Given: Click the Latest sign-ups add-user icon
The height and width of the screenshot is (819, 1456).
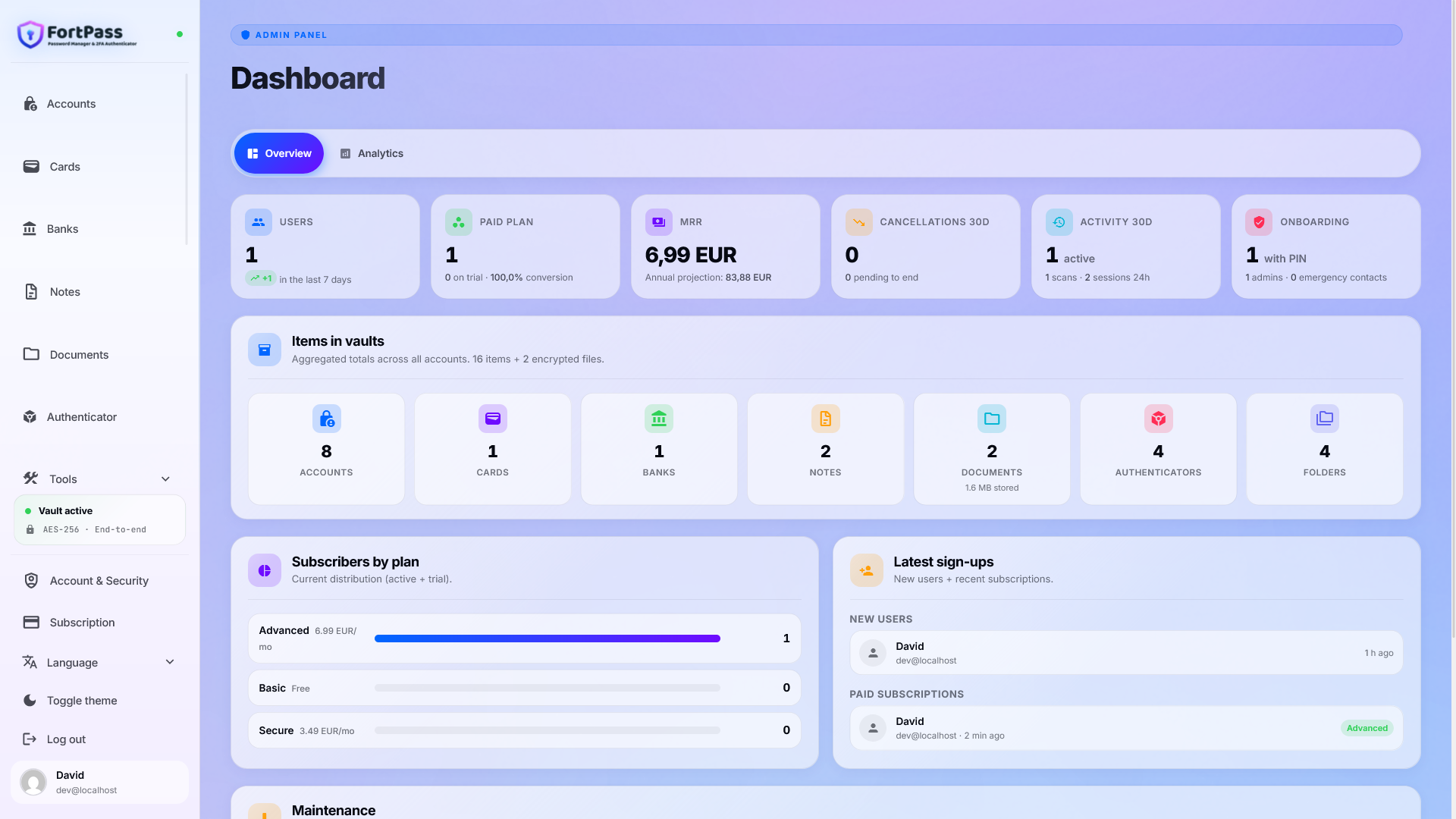Looking at the screenshot, I should pos(866,570).
